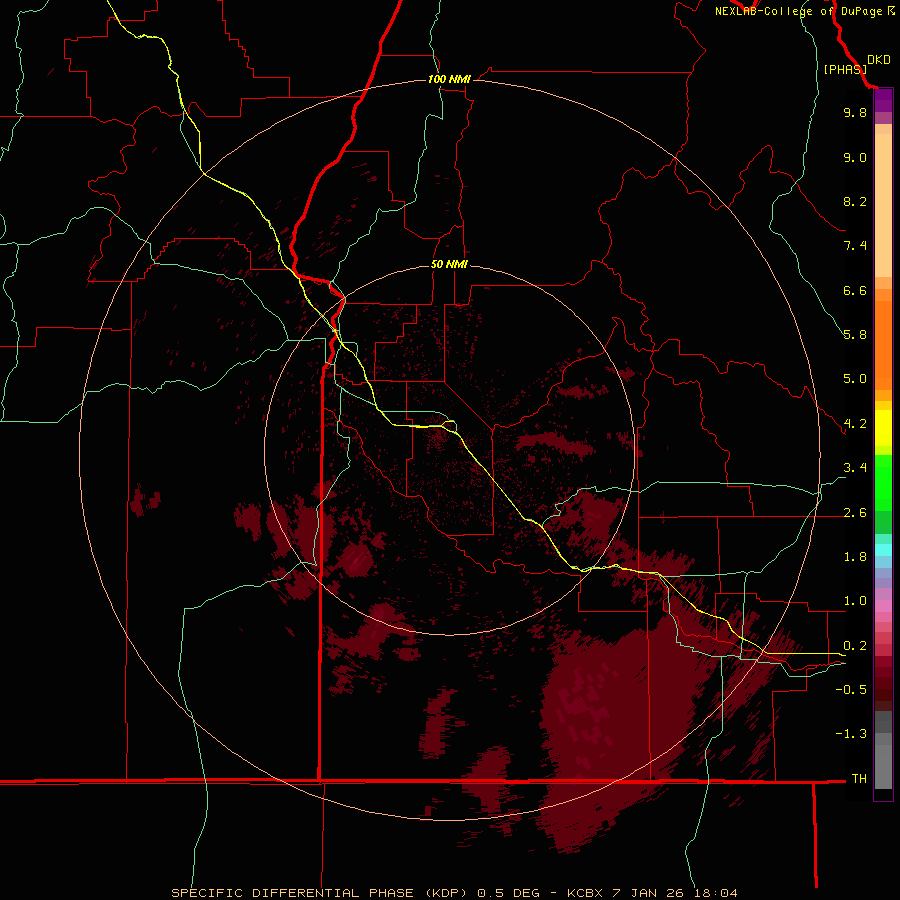Pick the cyan band on the color bar
This screenshot has height=900, width=900.
coord(883,550)
